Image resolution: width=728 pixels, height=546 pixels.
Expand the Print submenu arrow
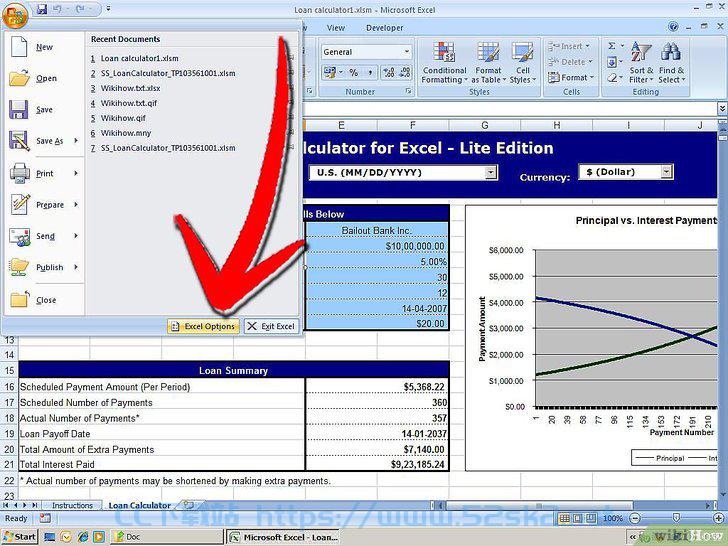[x=76, y=173]
